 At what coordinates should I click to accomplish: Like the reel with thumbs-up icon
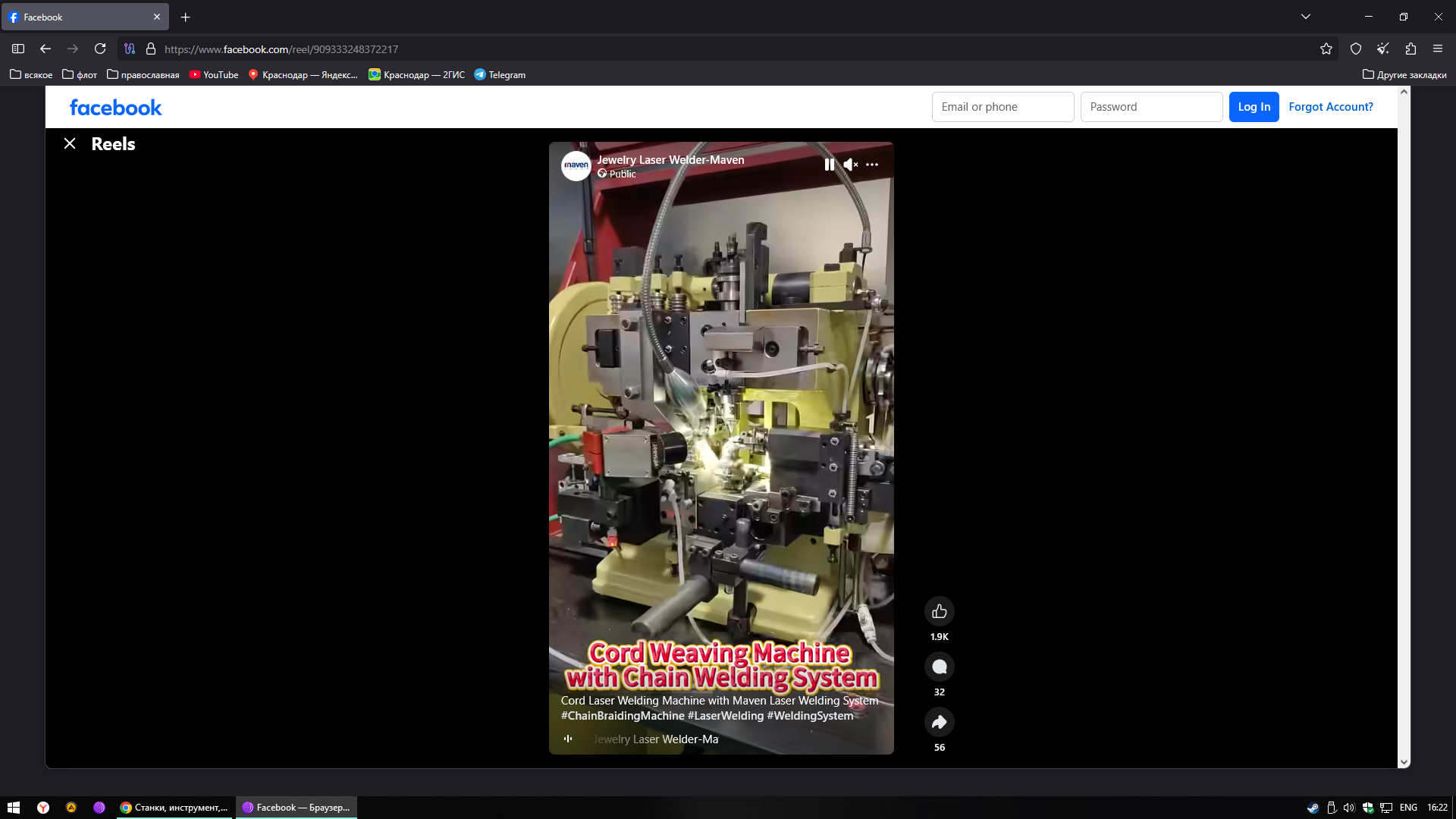939,611
